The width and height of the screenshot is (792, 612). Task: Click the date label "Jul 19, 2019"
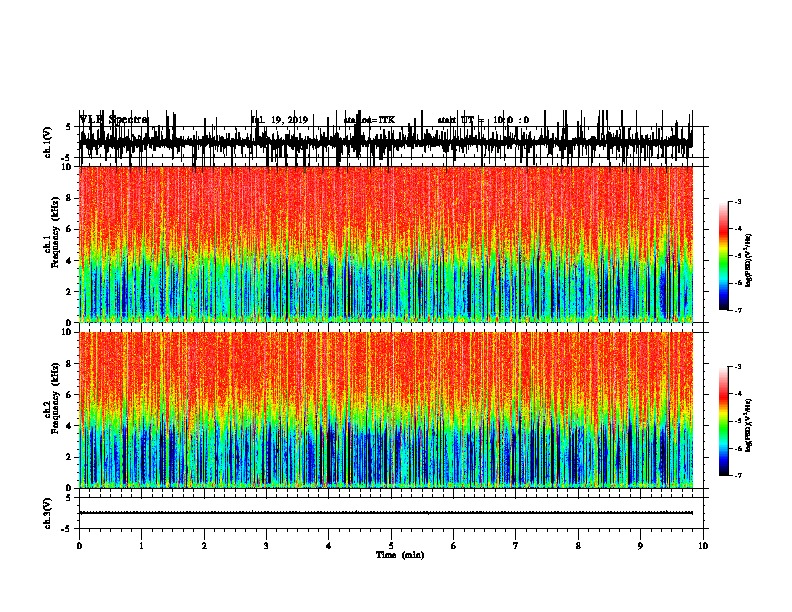pyautogui.click(x=279, y=120)
